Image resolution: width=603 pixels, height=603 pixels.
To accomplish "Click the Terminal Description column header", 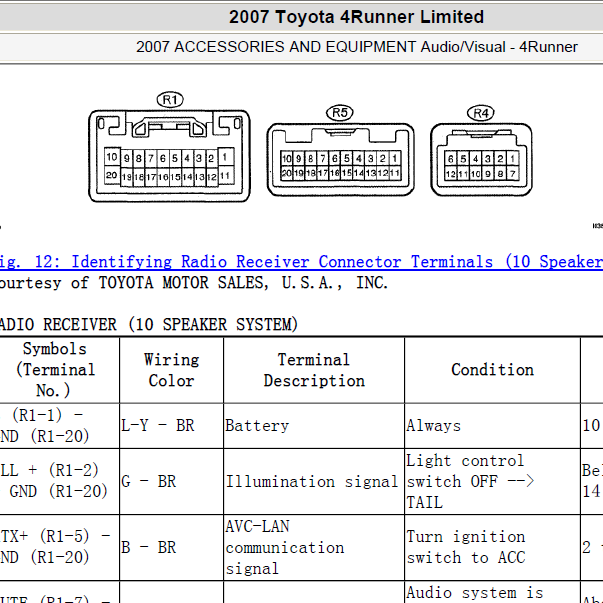I will point(314,370).
